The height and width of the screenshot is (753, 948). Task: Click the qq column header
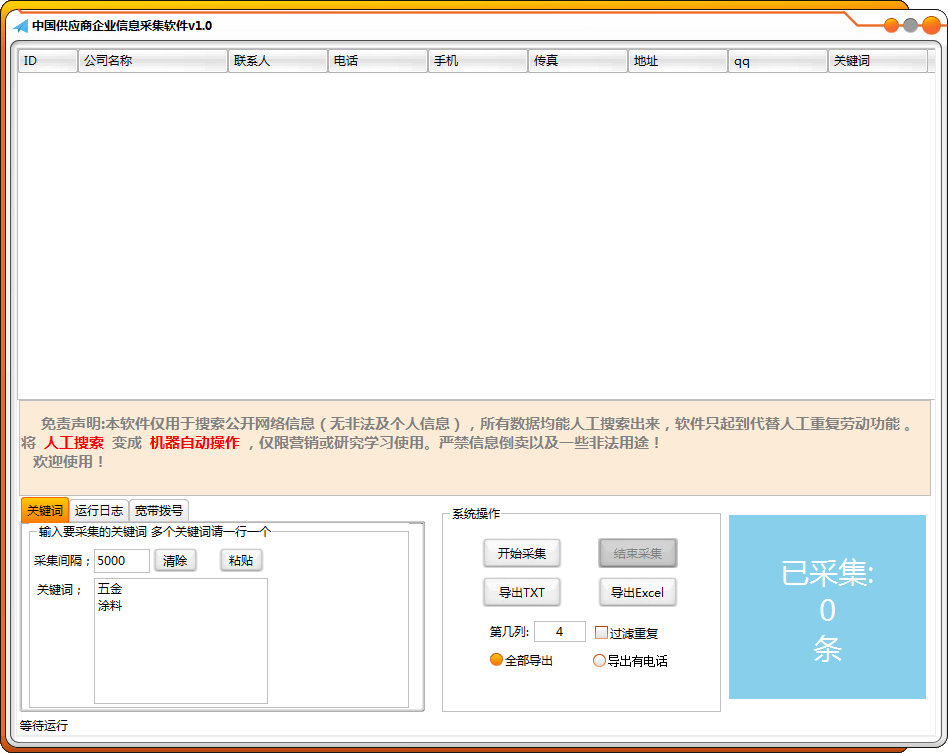[778, 61]
